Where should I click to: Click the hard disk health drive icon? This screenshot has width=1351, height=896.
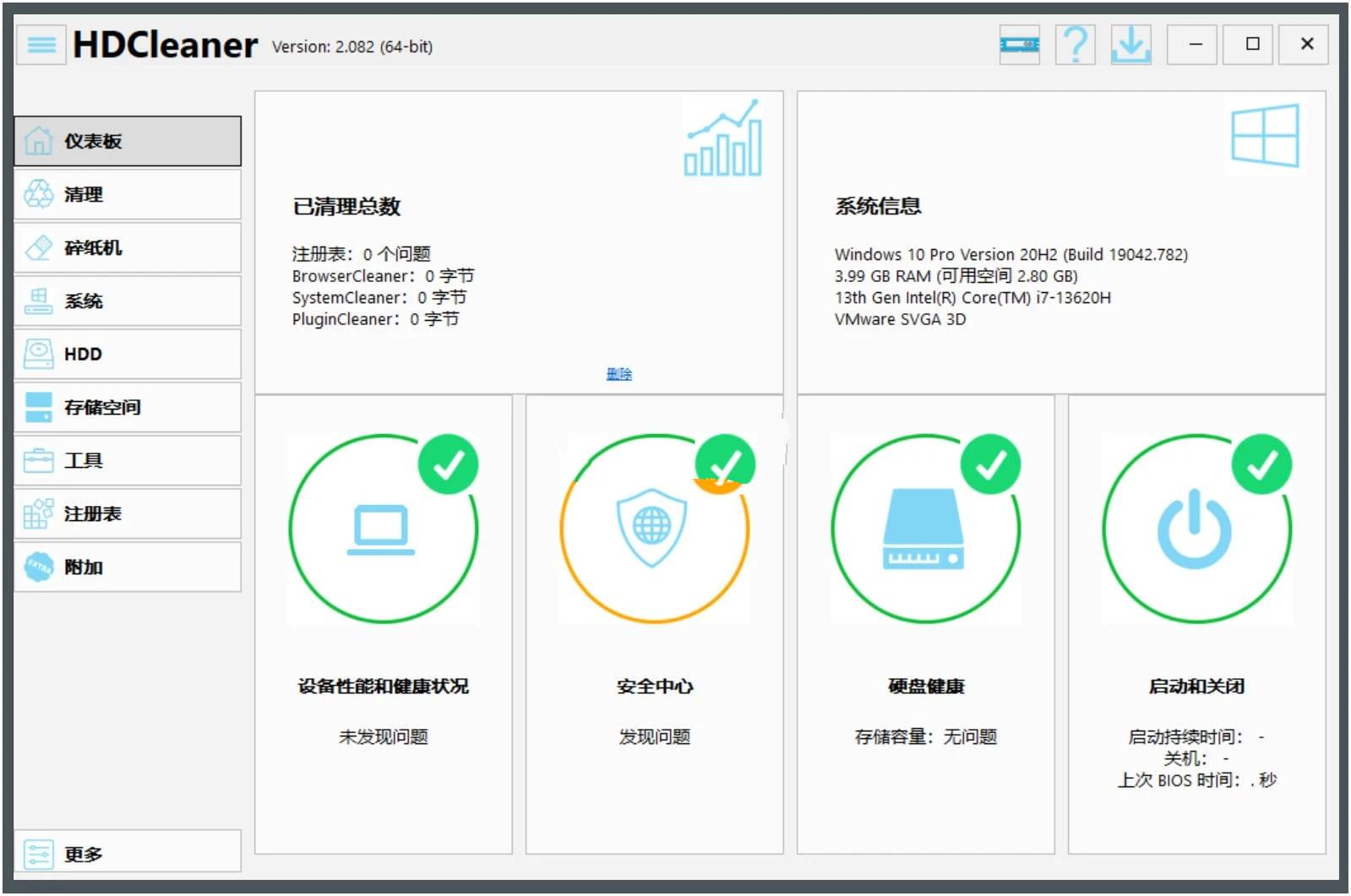923,529
